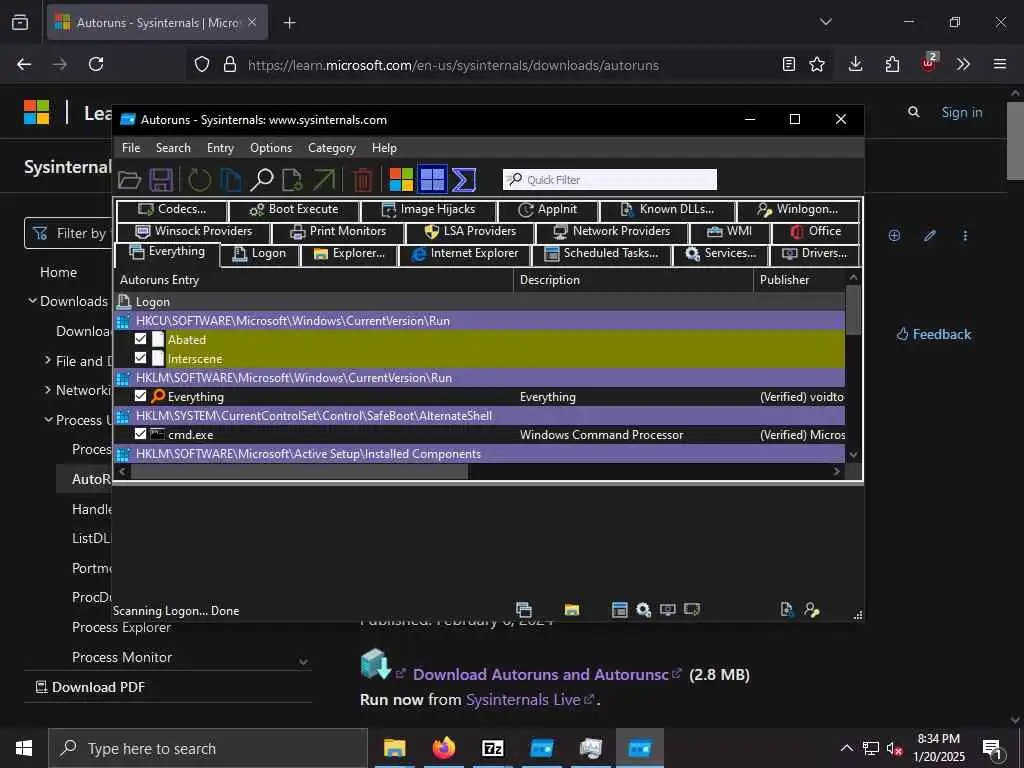Toggle the blue Microsoft entries filter icon
Image resolution: width=1024 pixels, height=768 pixels.
point(432,180)
